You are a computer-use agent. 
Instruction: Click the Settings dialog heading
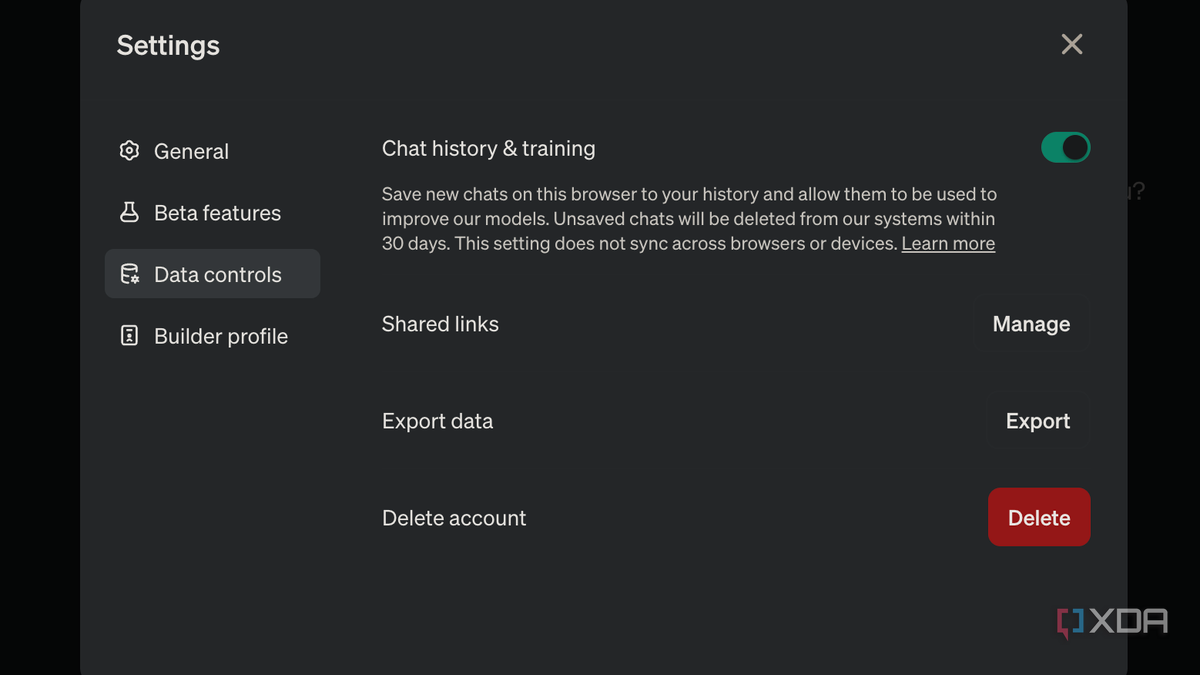(168, 45)
